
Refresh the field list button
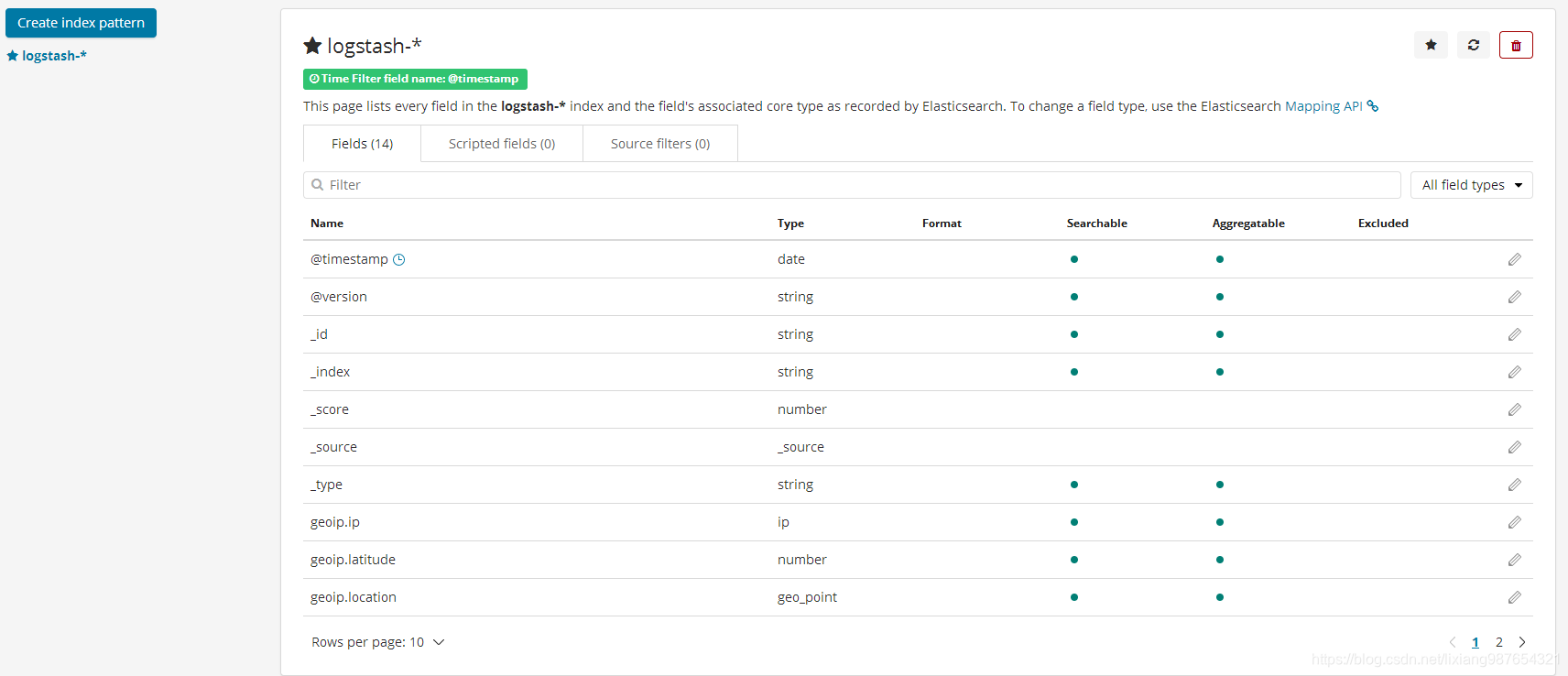coord(1474,45)
